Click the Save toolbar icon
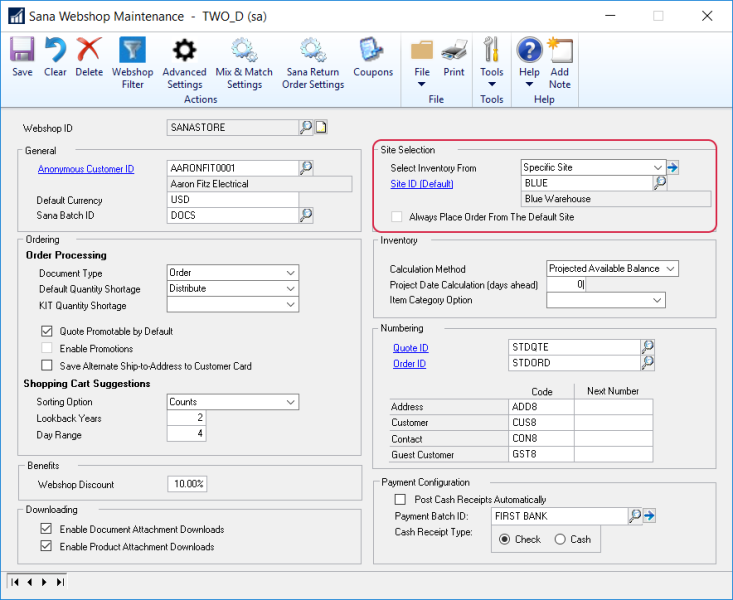 pyautogui.click(x=22, y=50)
